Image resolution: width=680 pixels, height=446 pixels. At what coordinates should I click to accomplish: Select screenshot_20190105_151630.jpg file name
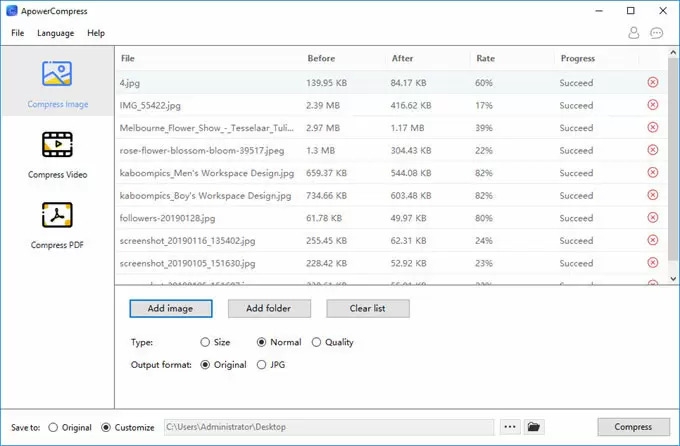(x=187, y=263)
